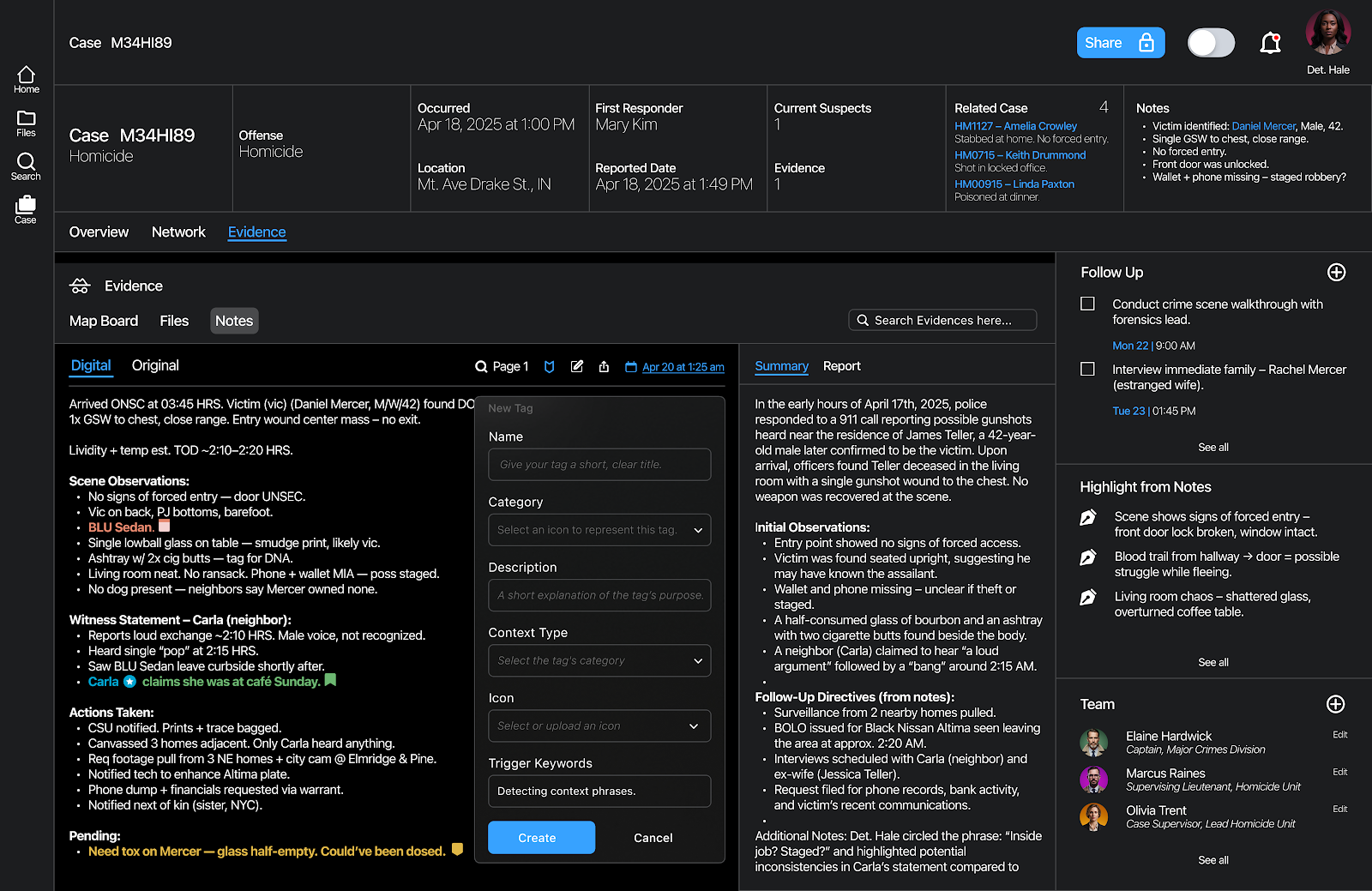
Task: Click the tag Name input field
Action: 599,465
